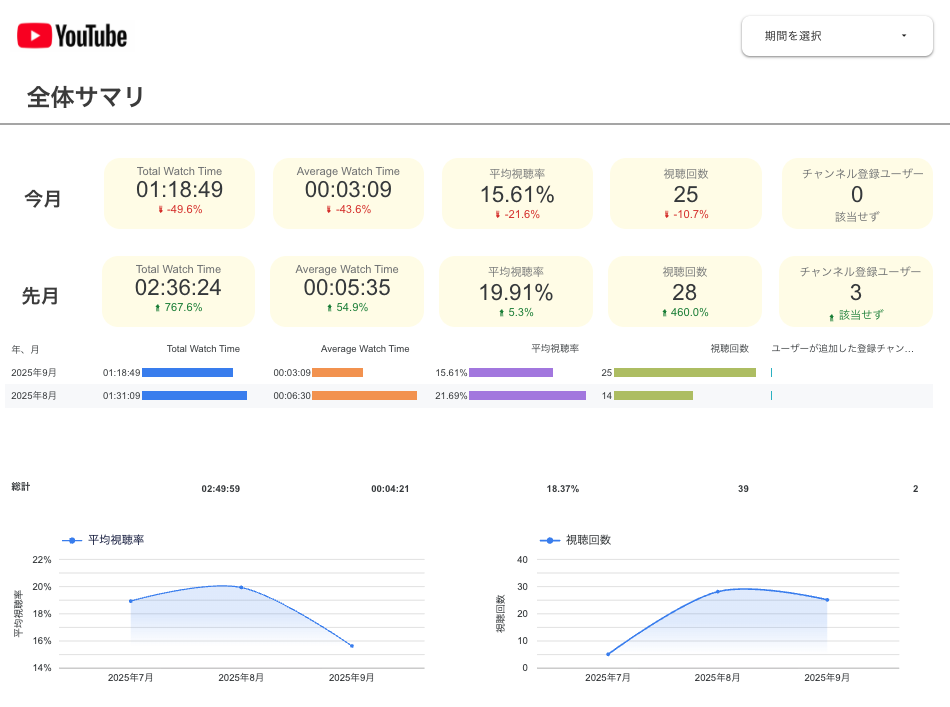Image resolution: width=950 pixels, height=707 pixels.
Task: Select the 先月 Average Watch Time scorecard 00:05:35
Action: 347,289
